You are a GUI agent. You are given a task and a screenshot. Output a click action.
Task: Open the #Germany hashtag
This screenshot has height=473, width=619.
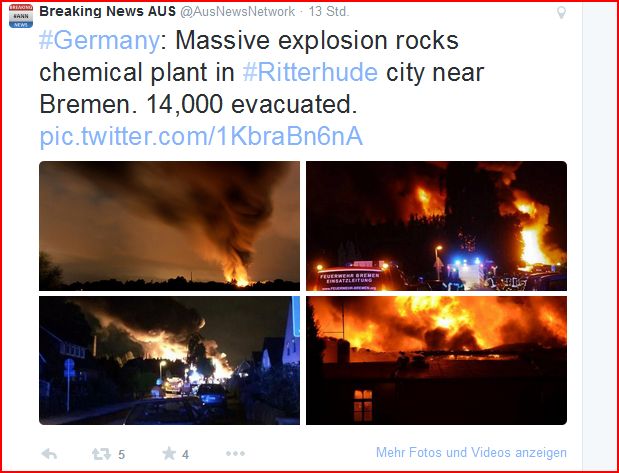[x=99, y=41]
